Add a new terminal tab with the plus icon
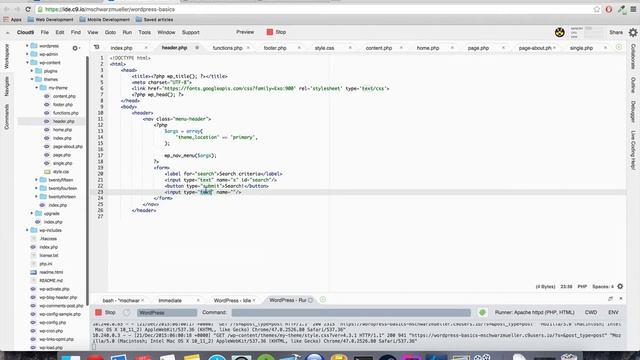This screenshot has height=360, width=640. point(323,300)
